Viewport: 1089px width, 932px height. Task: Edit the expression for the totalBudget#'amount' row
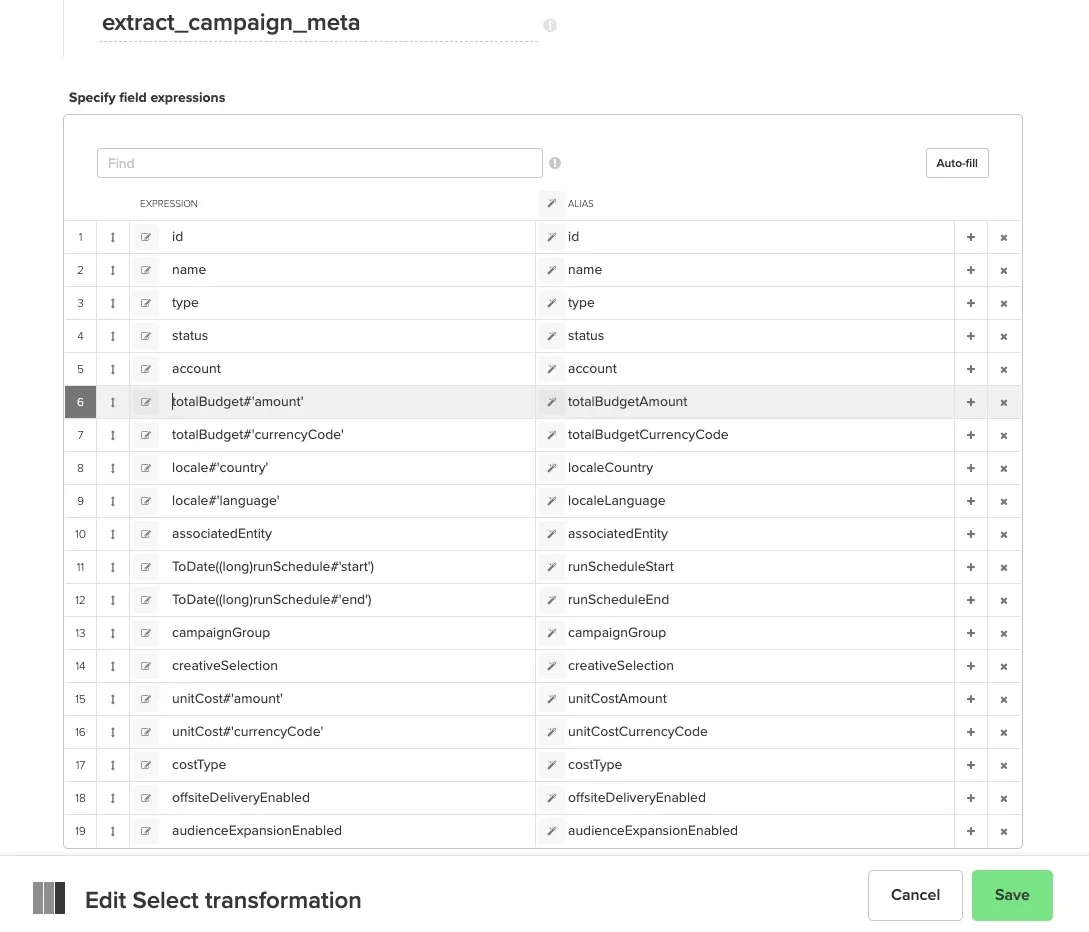(146, 401)
